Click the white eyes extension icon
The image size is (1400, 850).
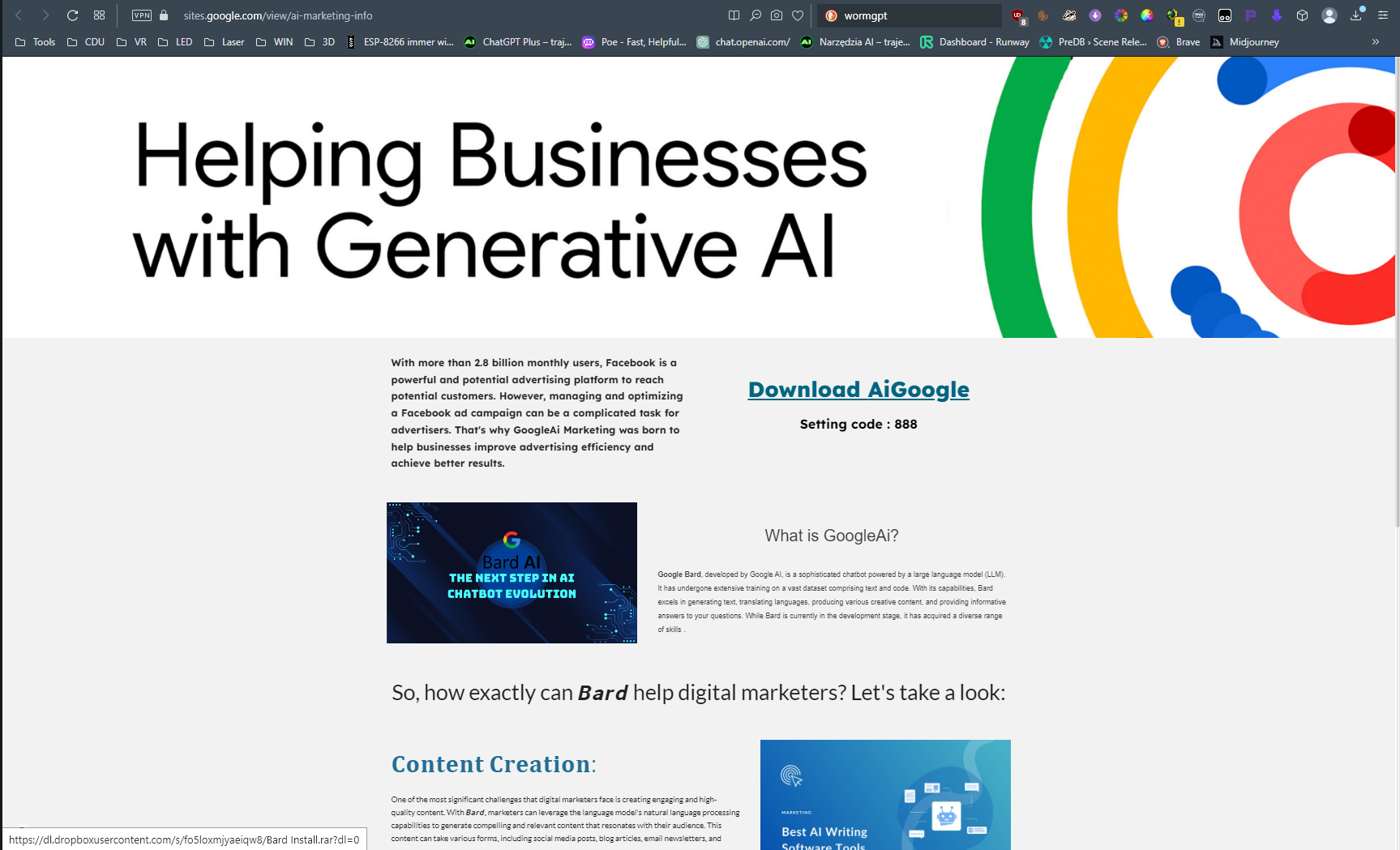pyautogui.click(x=1225, y=15)
